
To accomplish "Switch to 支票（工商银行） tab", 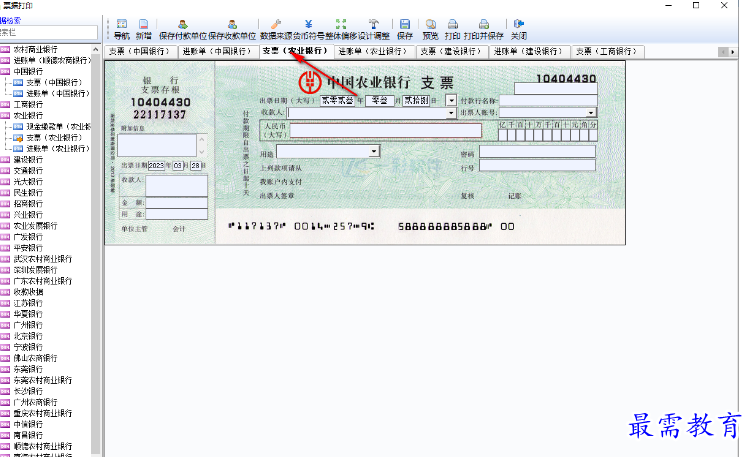I will (607, 51).
